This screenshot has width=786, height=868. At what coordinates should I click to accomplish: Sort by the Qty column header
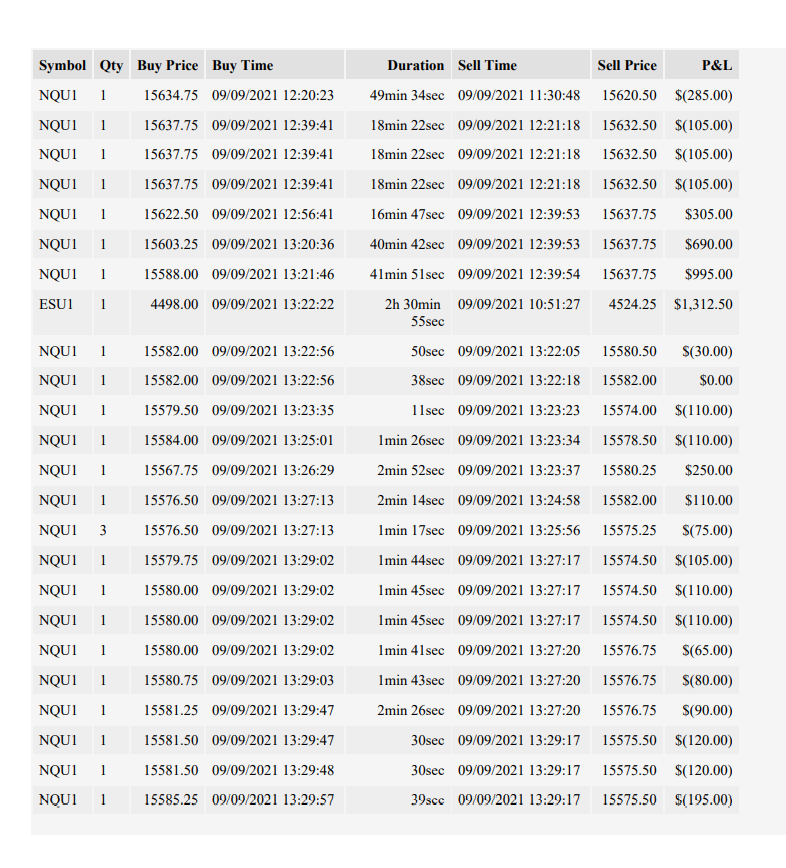pyautogui.click(x=111, y=65)
